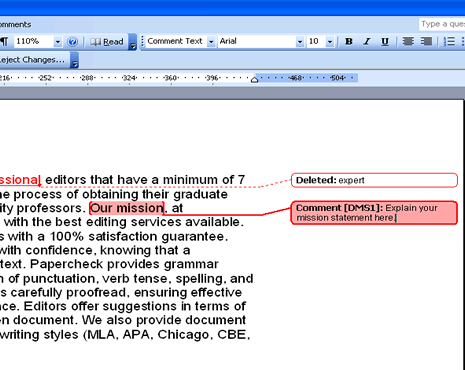Image resolution: width=465 pixels, height=370 pixels.
Task: Apply align right
Action: click(x=426, y=41)
